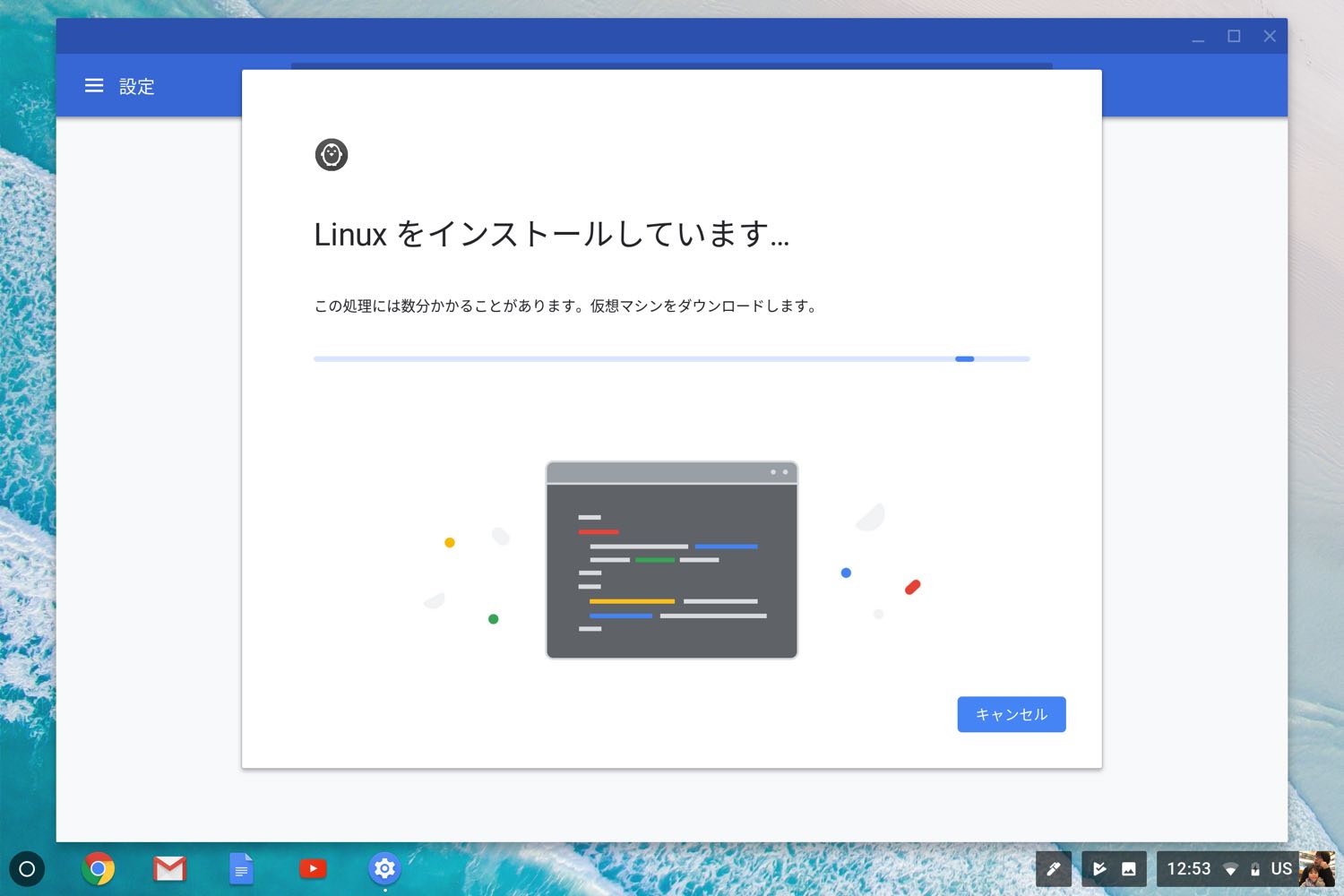1344x896 pixels.
Task: Launch Chrome browser from the shelf
Action: click(99, 868)
